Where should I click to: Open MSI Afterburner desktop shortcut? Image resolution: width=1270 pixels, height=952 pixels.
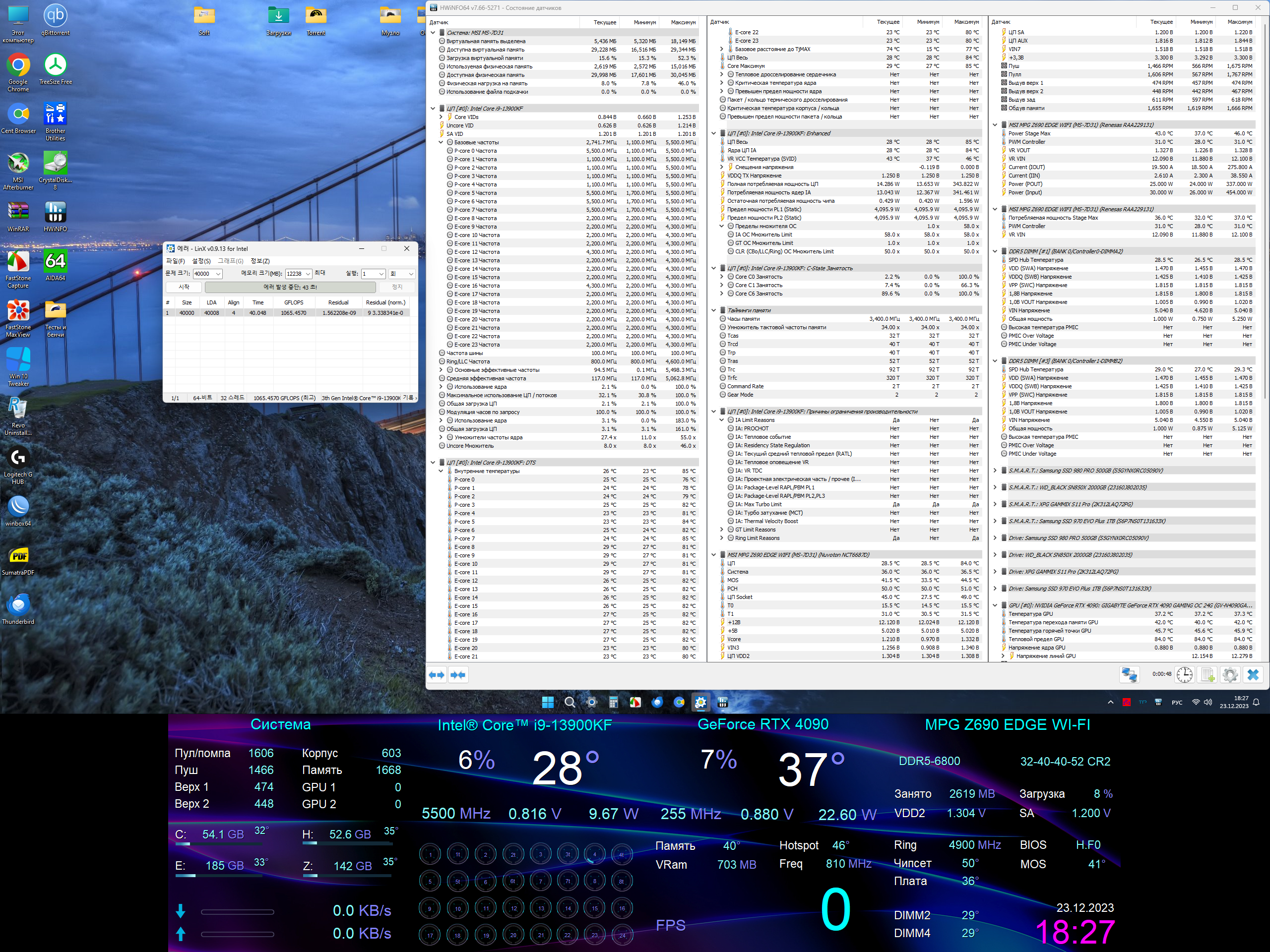pos(18,170)
